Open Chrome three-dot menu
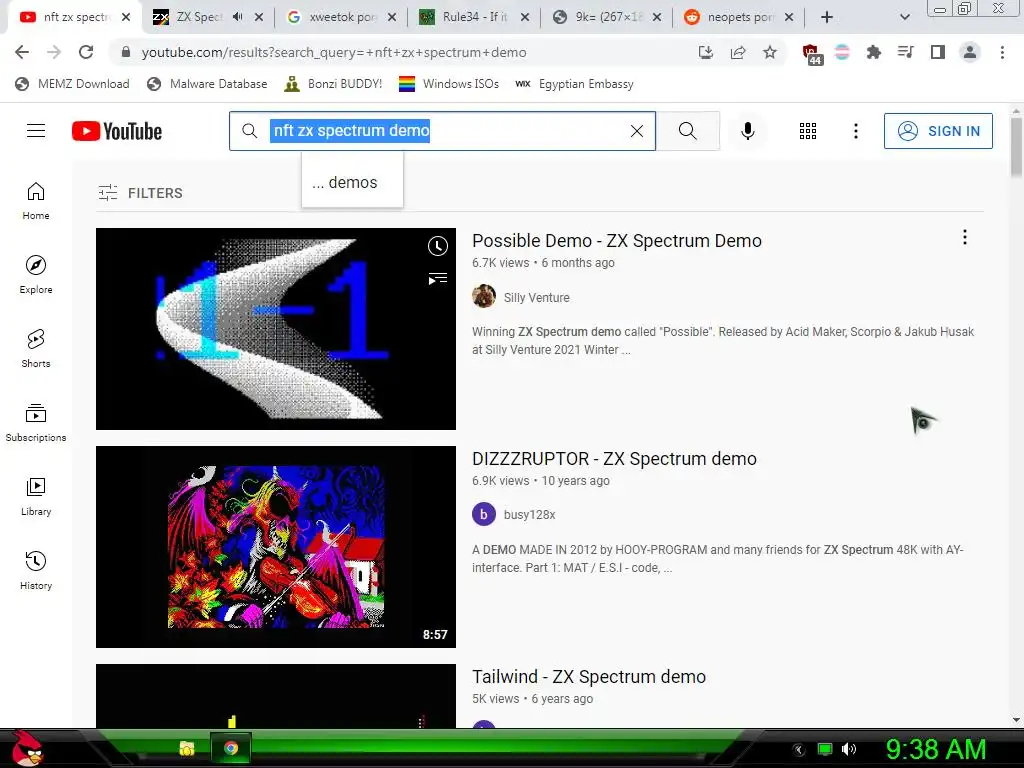Viewport: 1024px width, 768px height. [1002, 52]
